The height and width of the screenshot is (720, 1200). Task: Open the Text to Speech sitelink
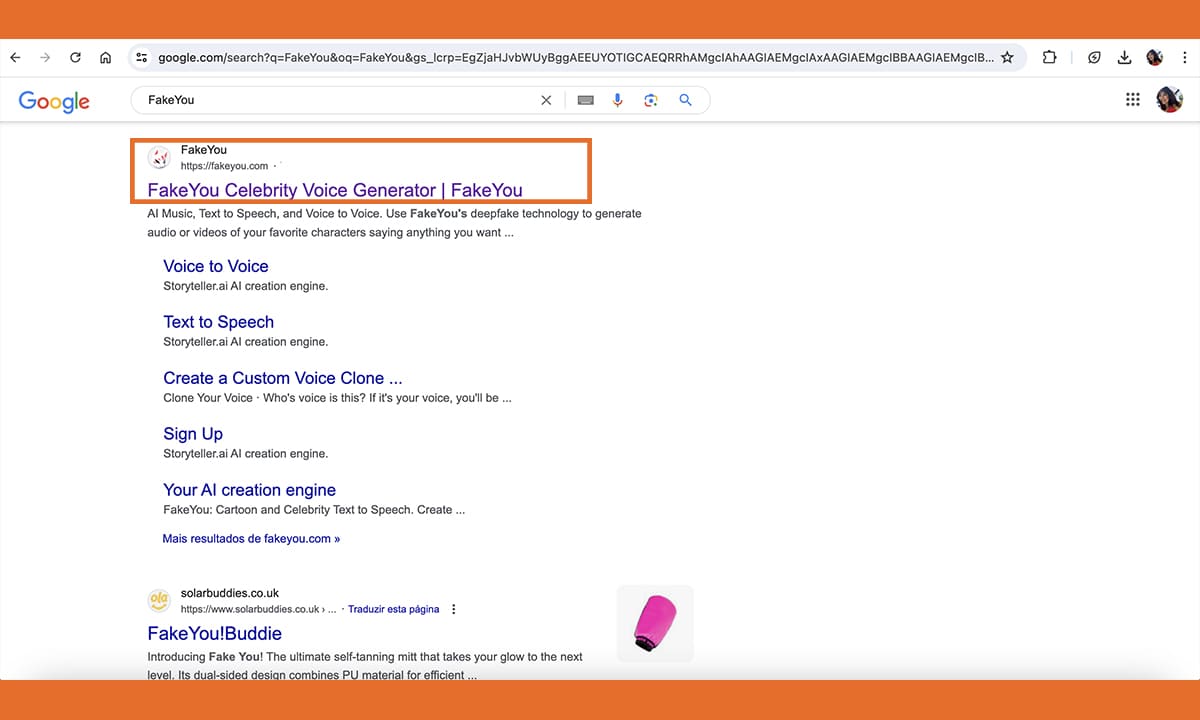coord(218,322)
